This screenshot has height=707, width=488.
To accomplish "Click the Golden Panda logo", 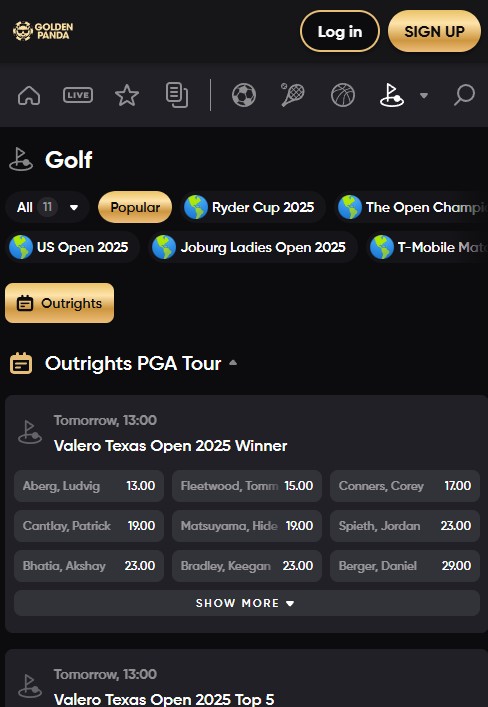I will tap(43, 31).
